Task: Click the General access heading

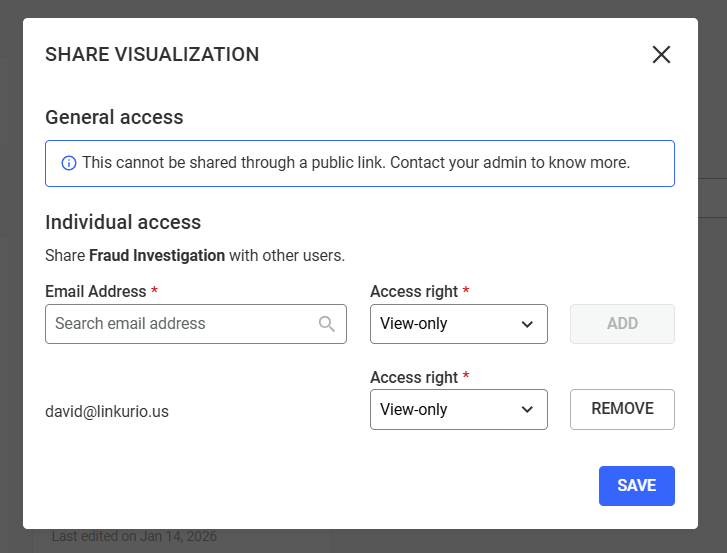Action: 114,117
